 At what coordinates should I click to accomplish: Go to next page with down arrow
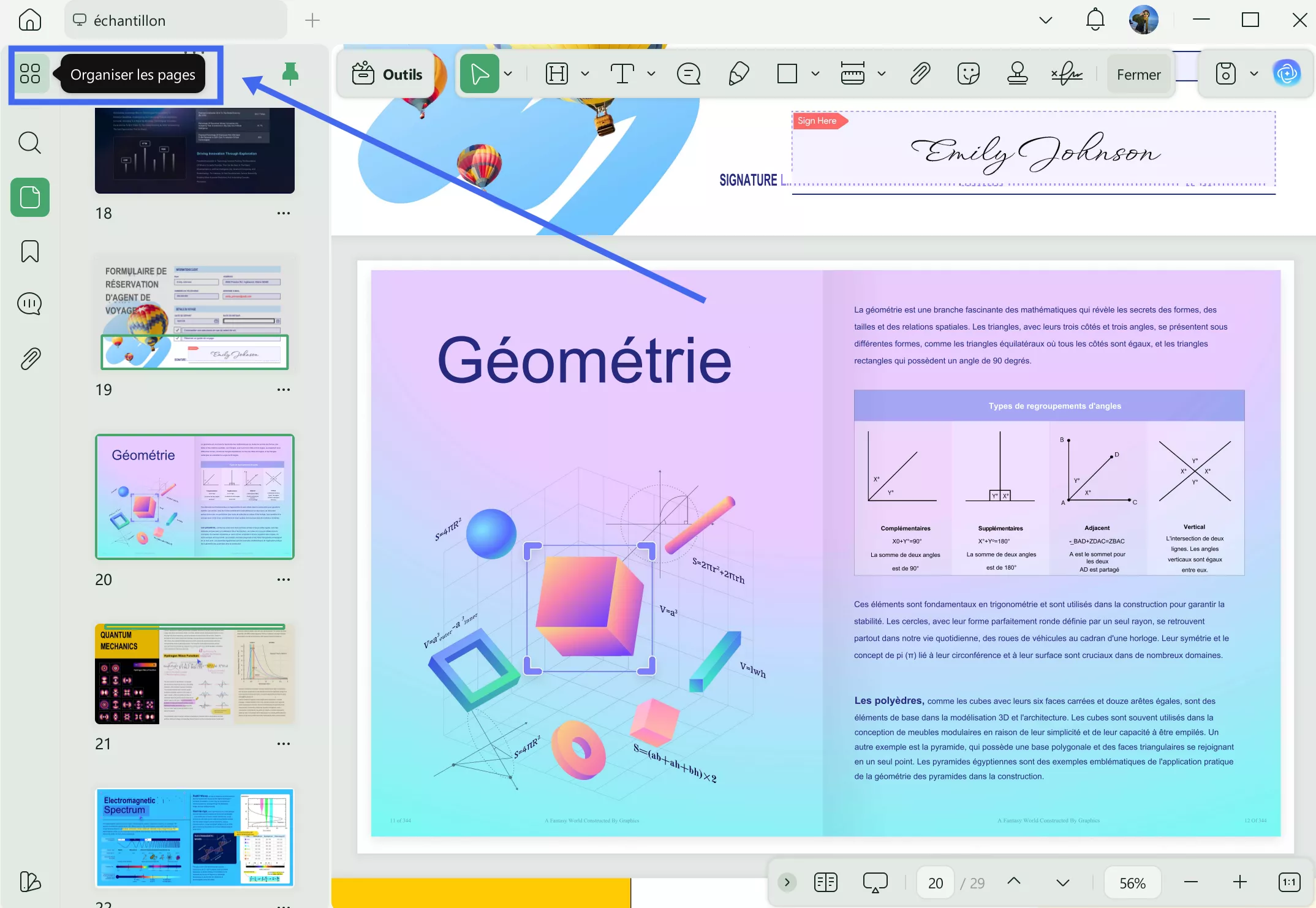coord(1062,882)
